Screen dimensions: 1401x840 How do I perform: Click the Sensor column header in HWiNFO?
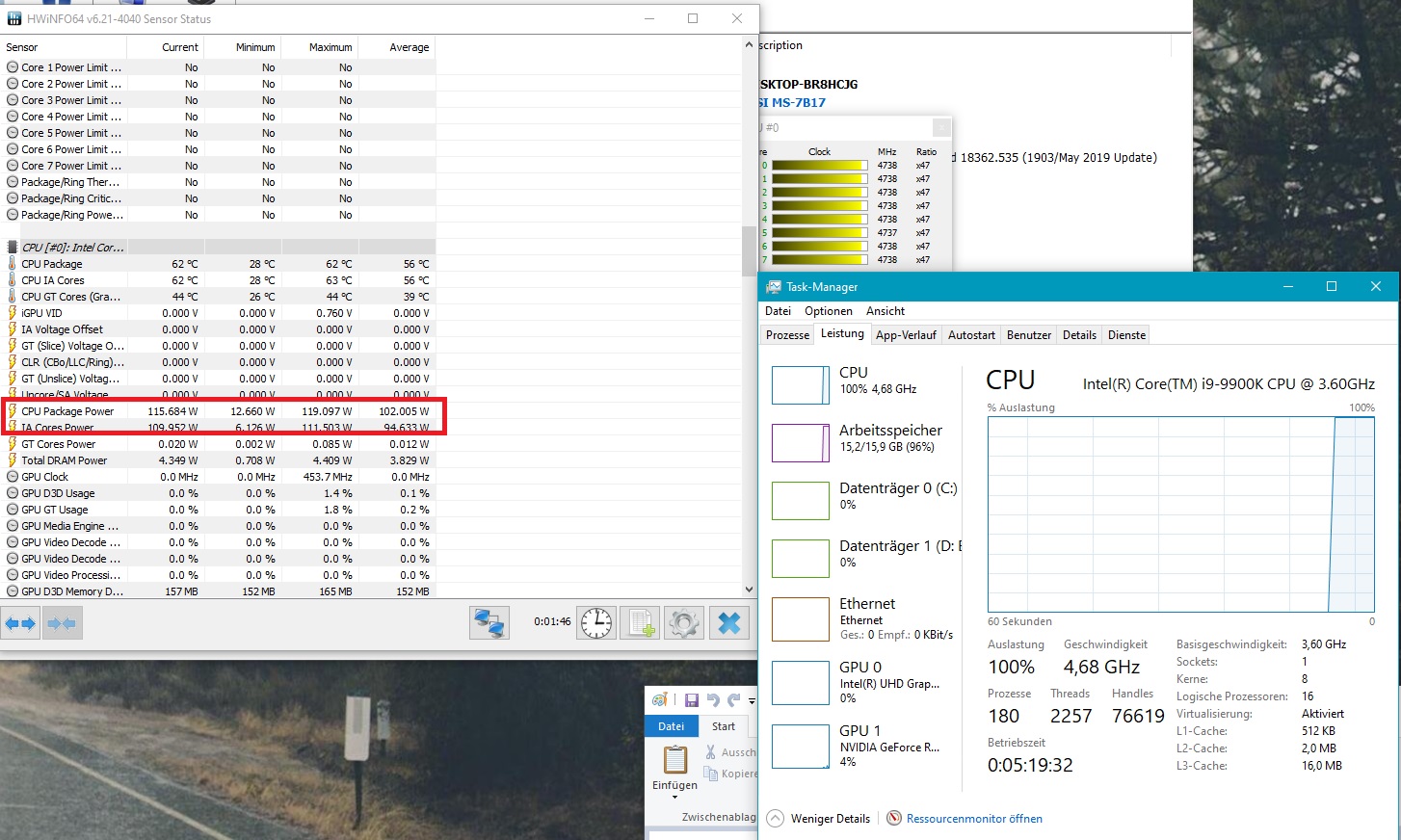pos(64,47)
